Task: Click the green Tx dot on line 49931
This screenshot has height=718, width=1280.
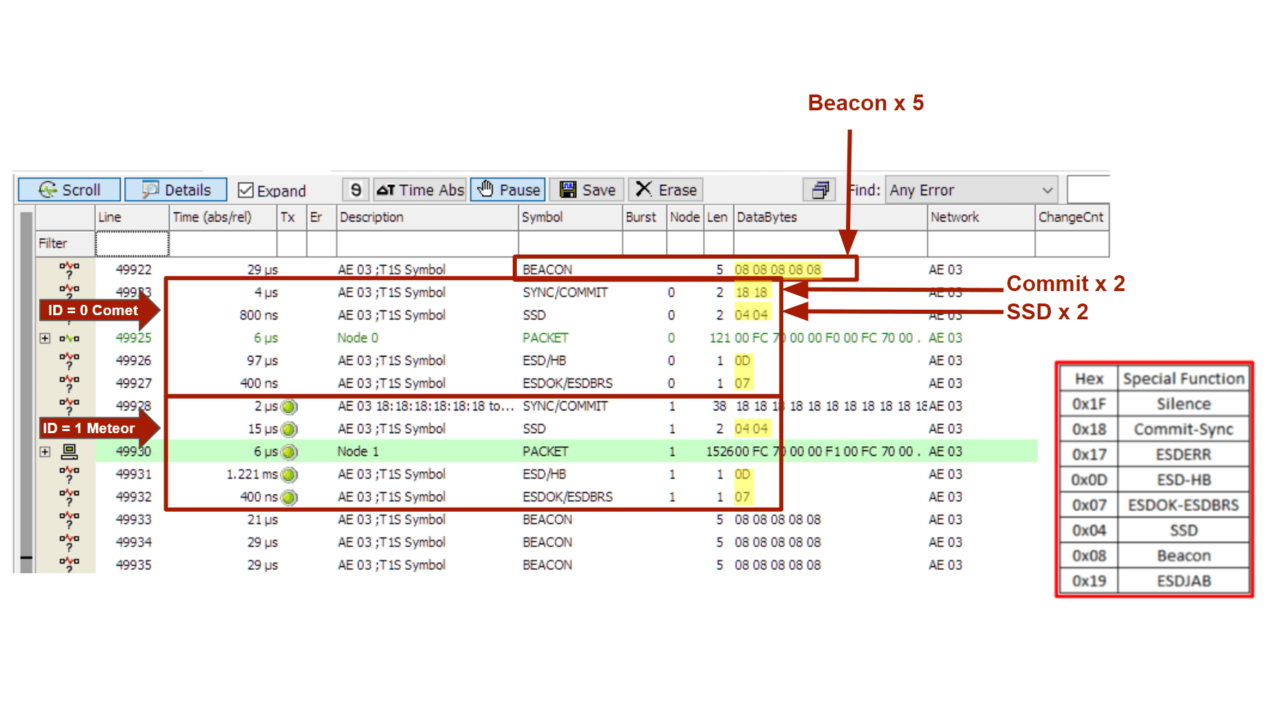Action: pos(289,474)
